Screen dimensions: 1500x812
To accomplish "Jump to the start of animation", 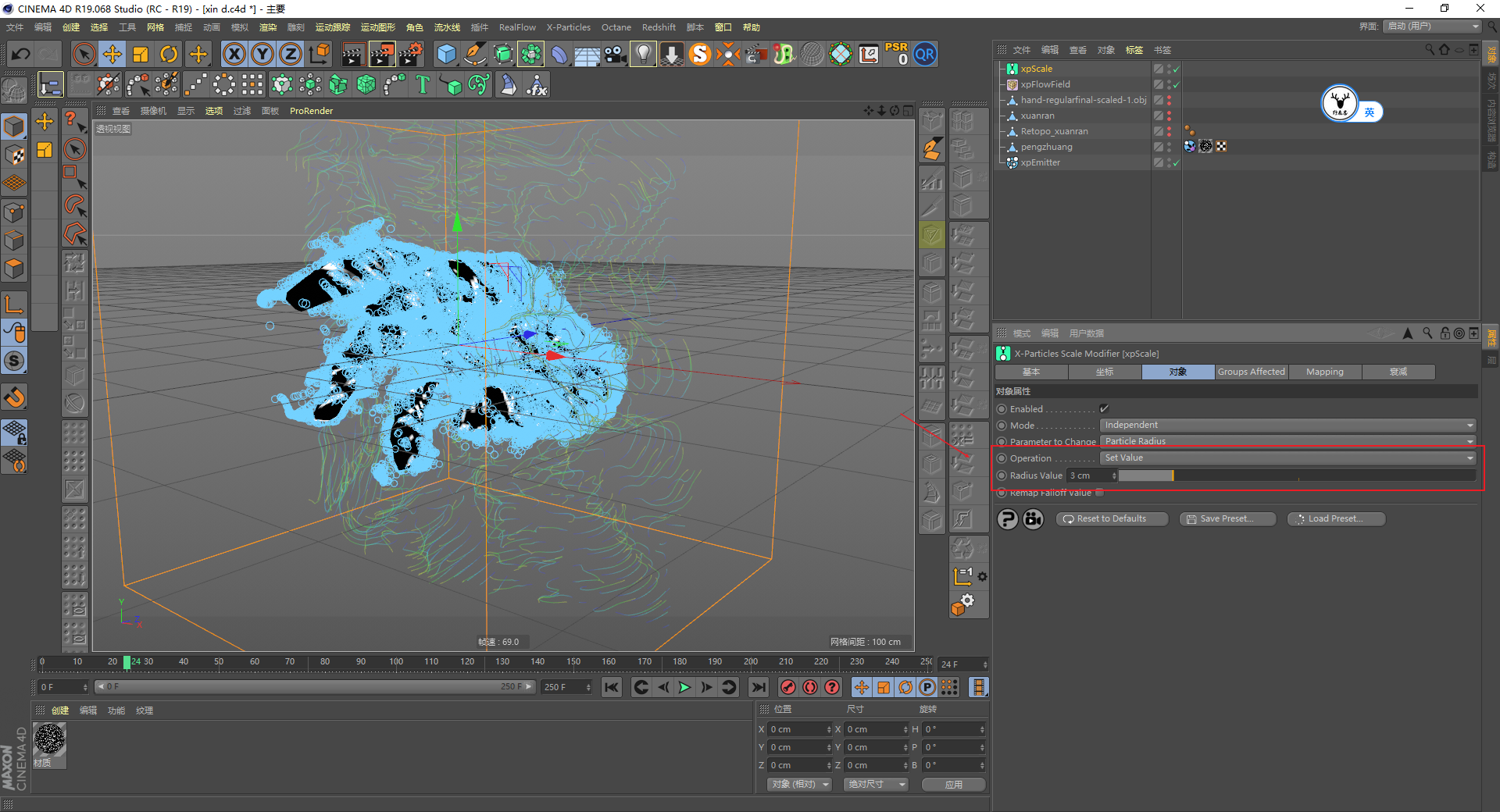I will point(612,687).
